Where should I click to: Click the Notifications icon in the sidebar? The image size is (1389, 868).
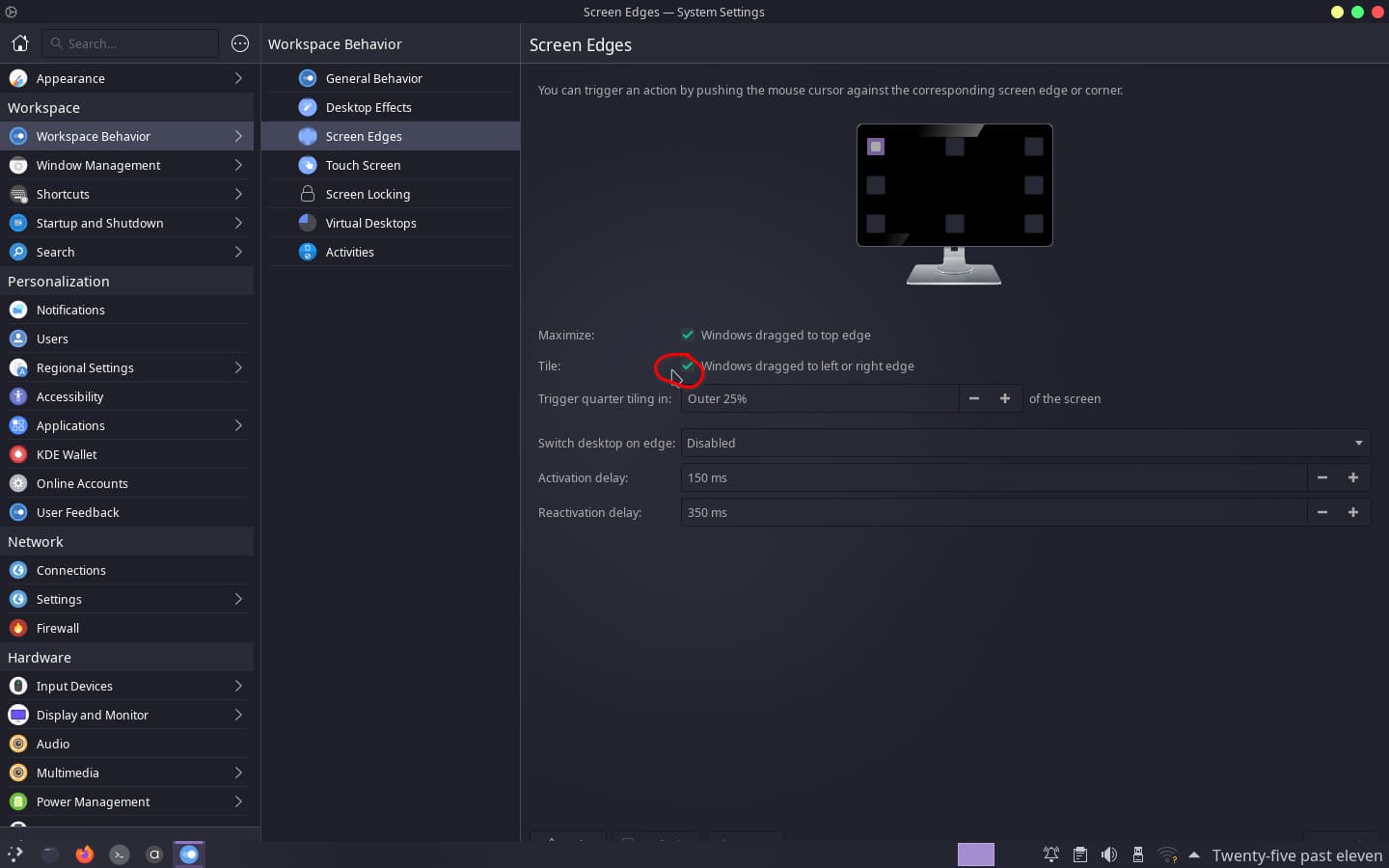(18, 310)
